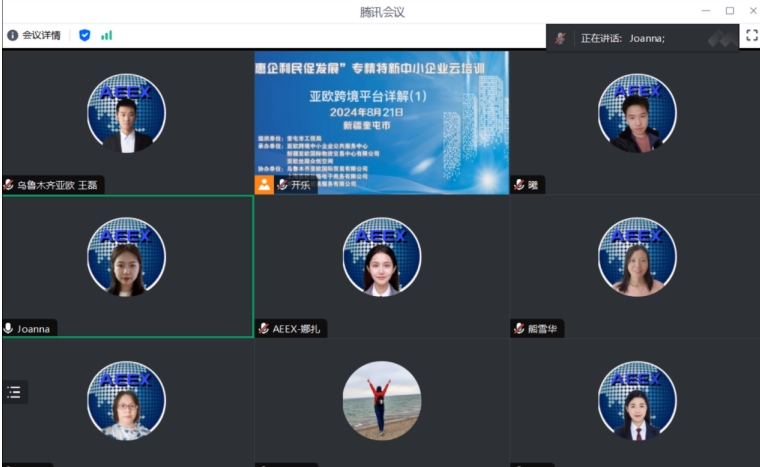Viewport: 760px width, 467px height.
Task: Click the beach photo avatar
Action: 381,400
